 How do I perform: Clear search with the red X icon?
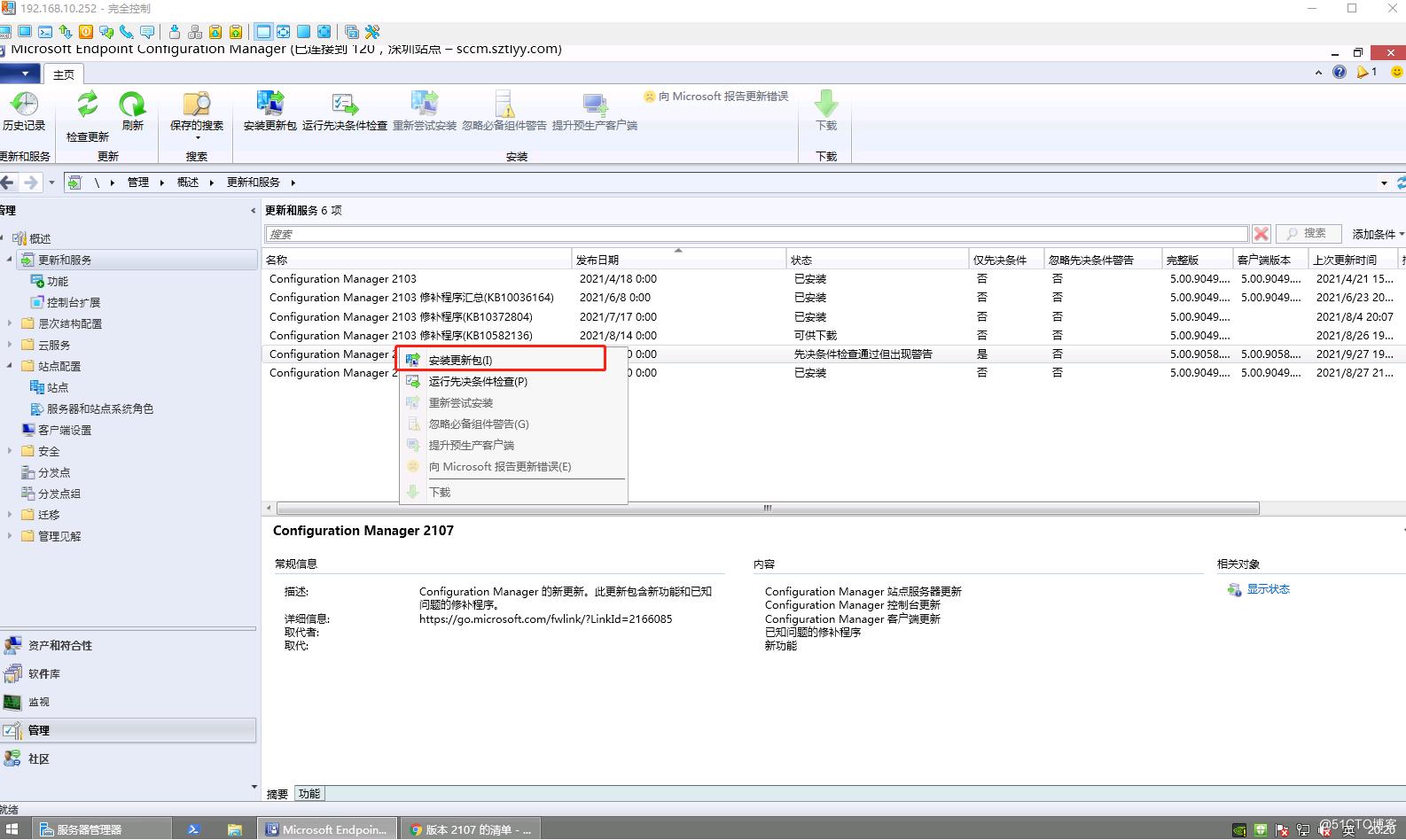click(1261, 234)
